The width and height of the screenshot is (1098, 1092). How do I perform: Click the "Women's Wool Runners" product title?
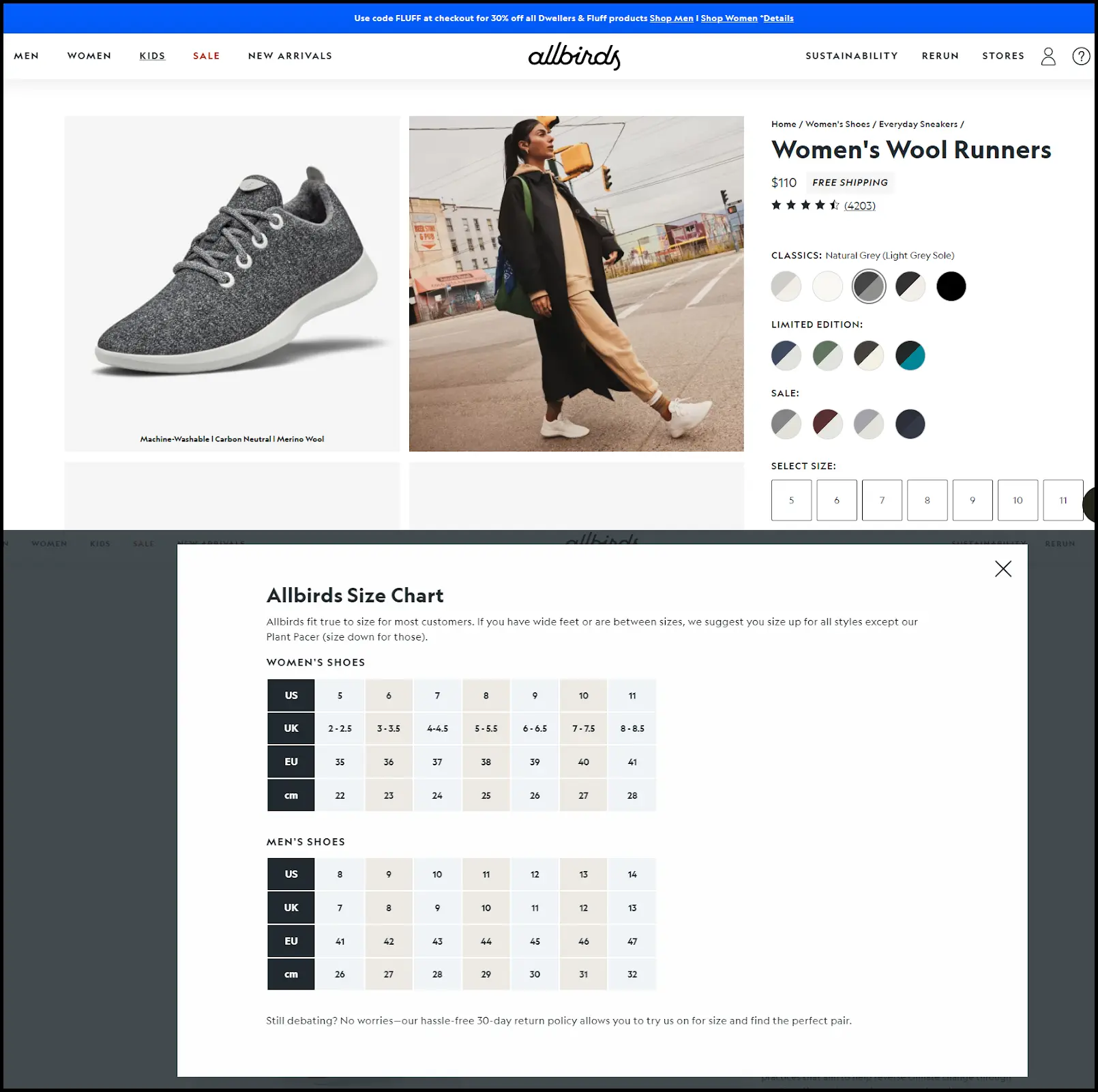click(x=911, y=150)
